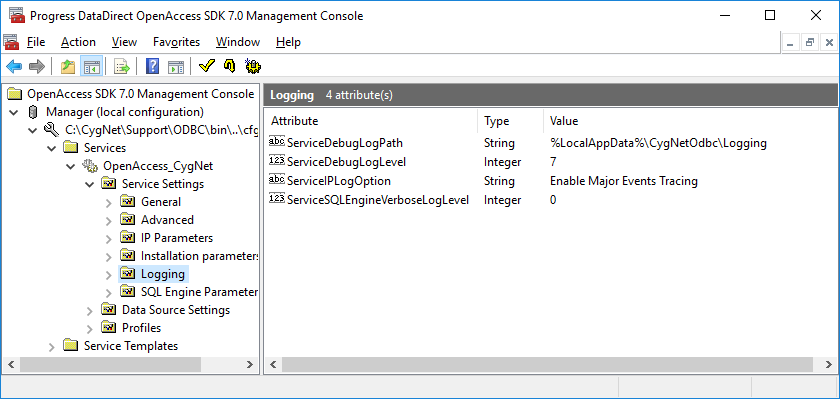
Task: Click folder icon of Profiles node
Action: pos(109,327)
